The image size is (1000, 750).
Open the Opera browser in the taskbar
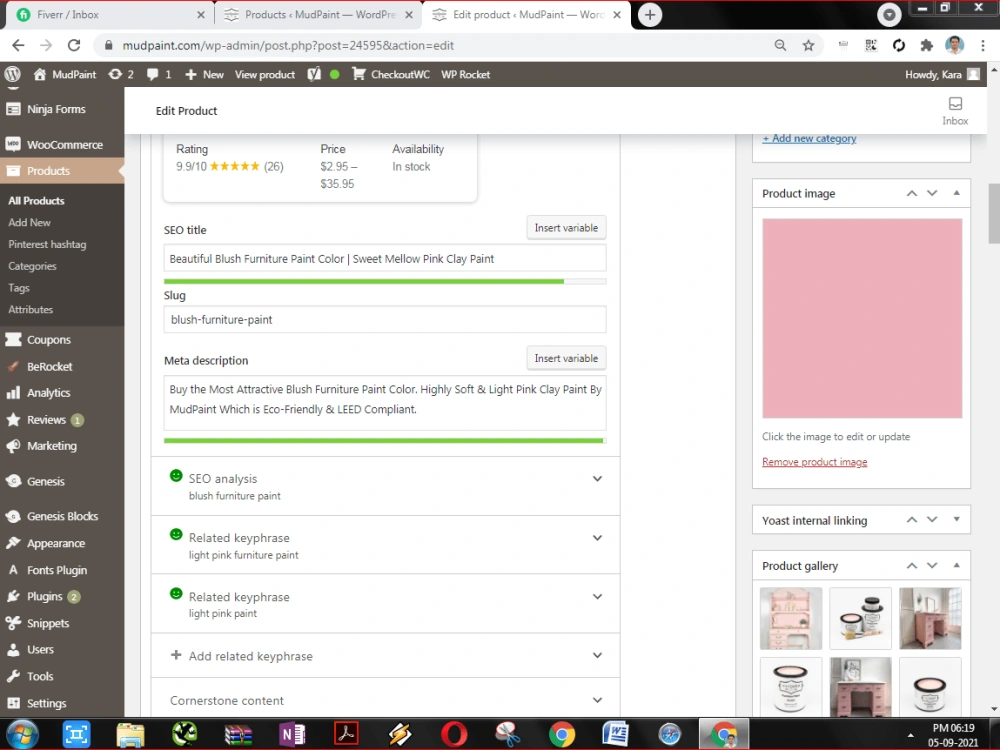(454, 735)
